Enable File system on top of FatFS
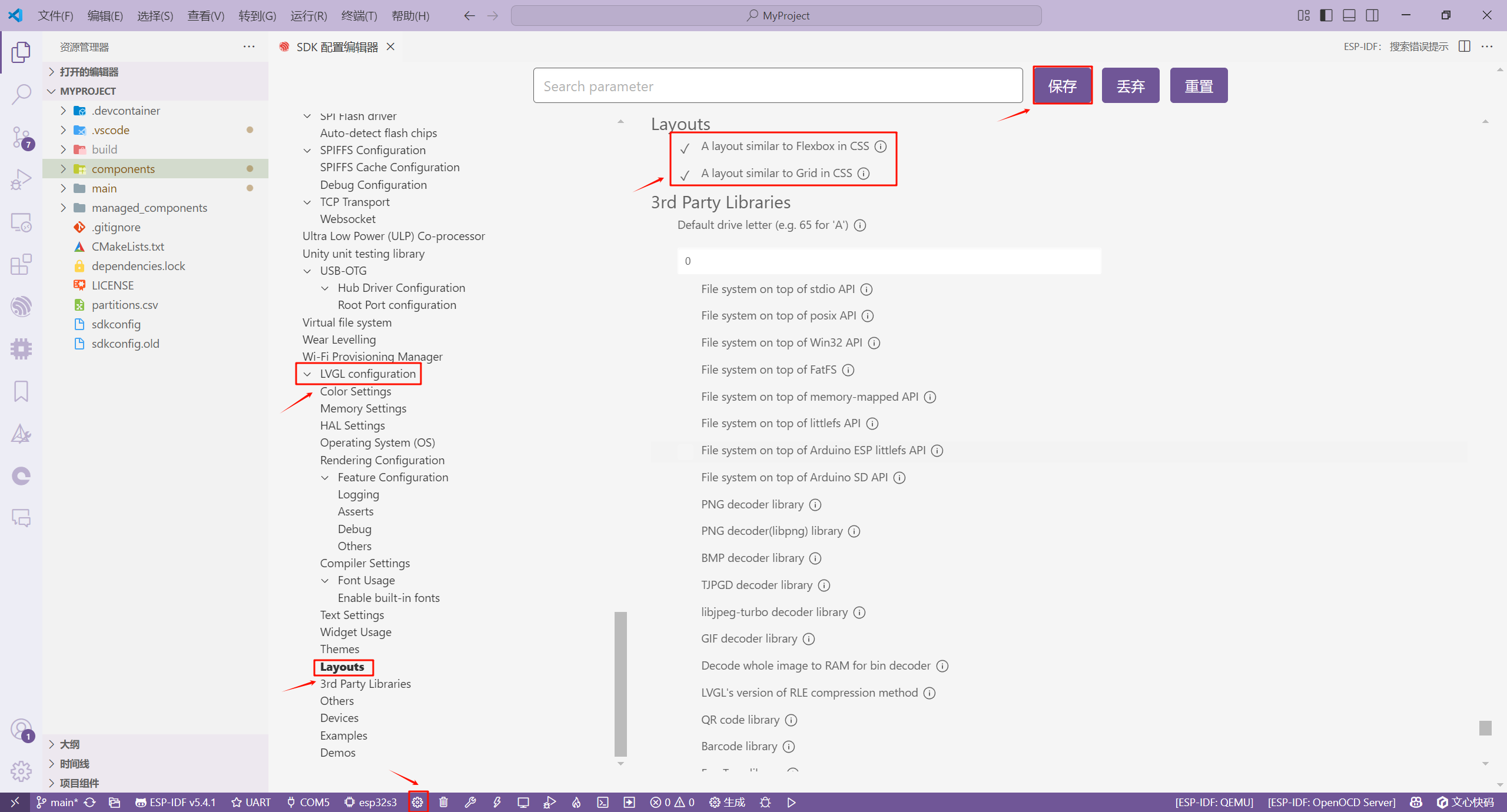 click(x=685, y=370)
